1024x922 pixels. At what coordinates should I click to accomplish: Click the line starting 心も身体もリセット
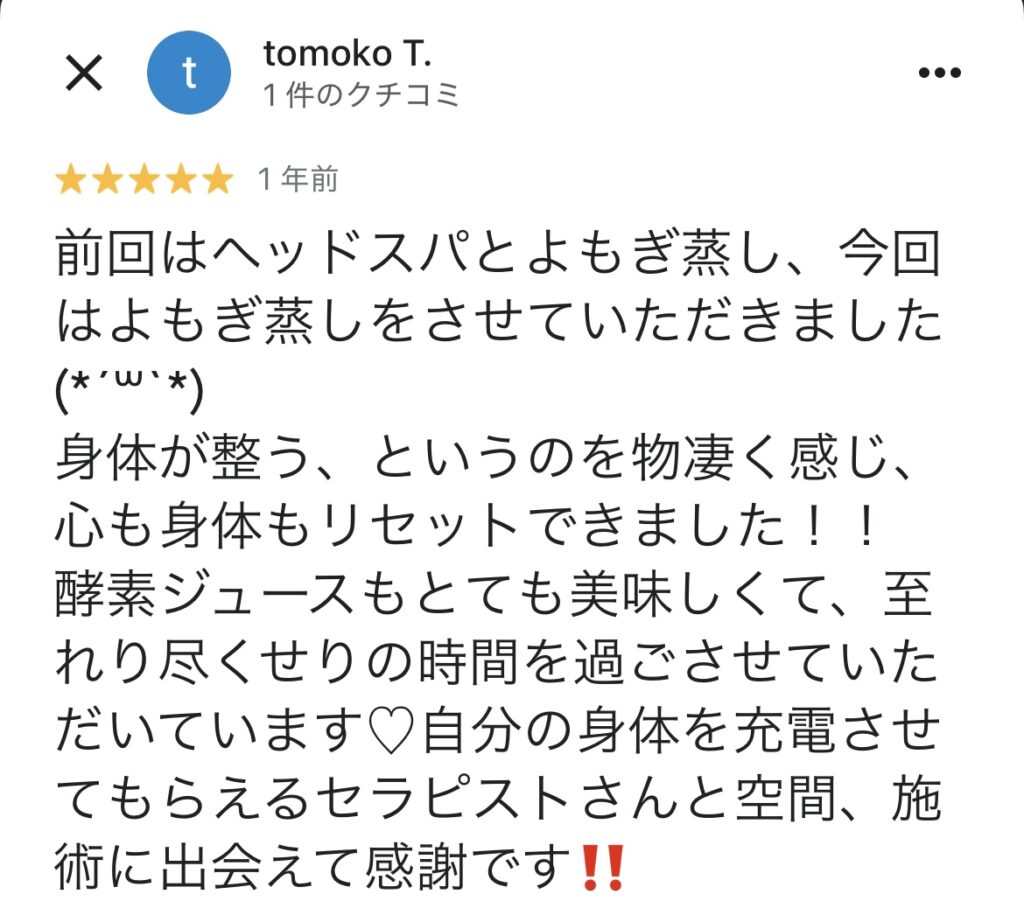pyautogui.click(x=465, y=525)
